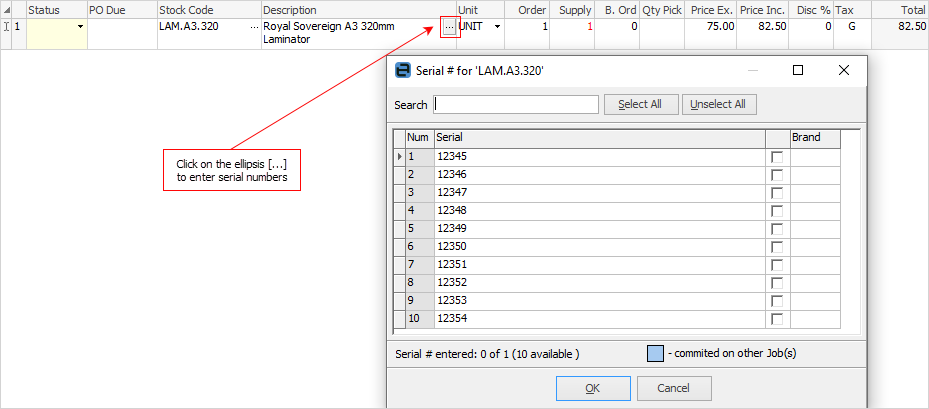929x409 pixels.
Task: Click the Search input field
Action: pyautogui.click(x=516, y=104)
